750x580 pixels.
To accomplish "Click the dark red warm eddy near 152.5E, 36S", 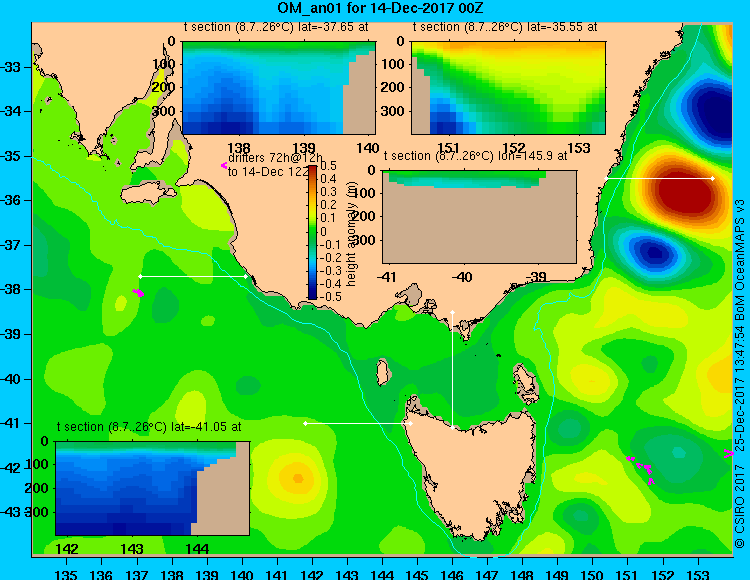I will [685, 191].
